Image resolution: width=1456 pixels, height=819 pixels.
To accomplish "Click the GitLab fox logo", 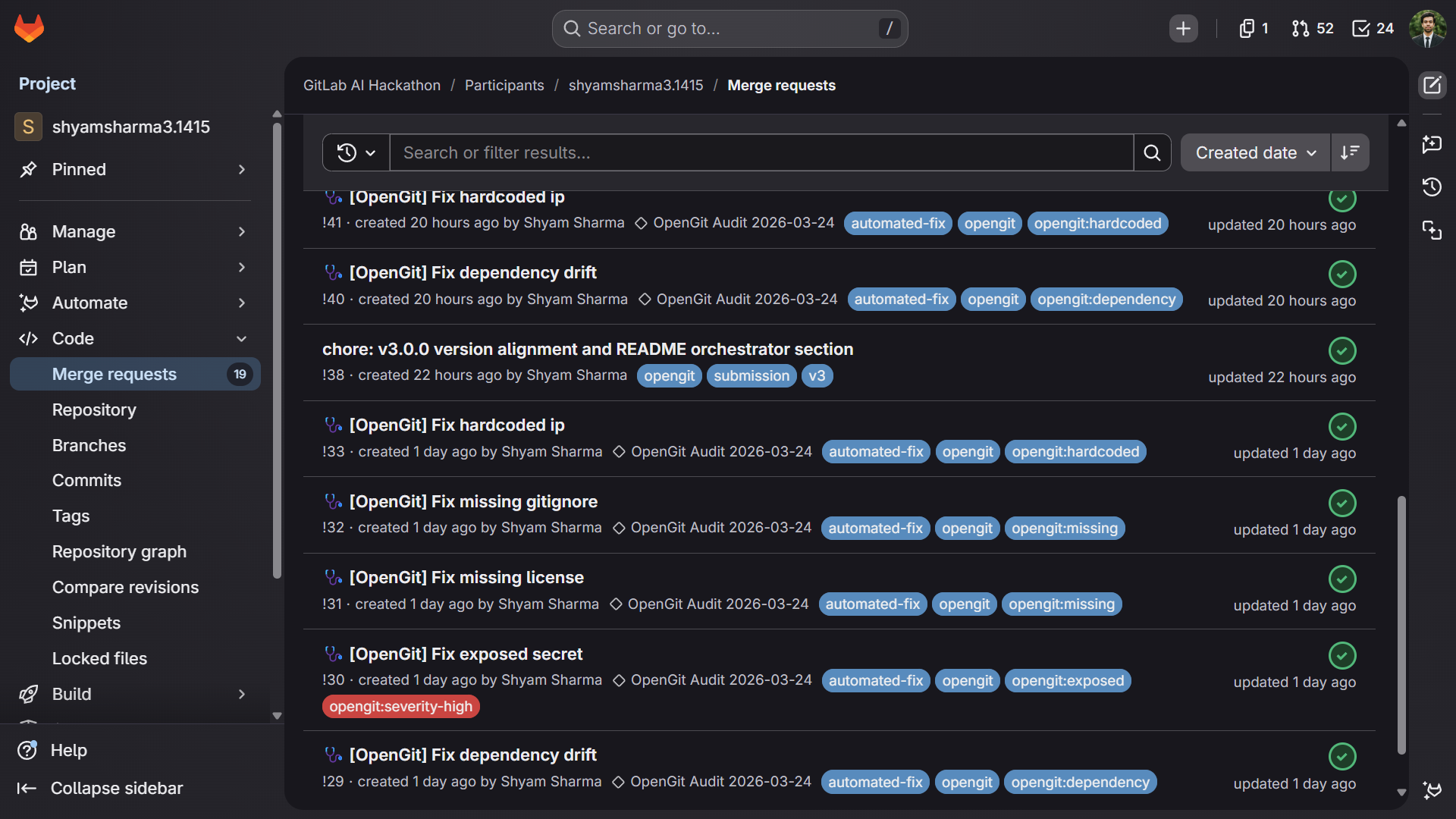I will (x=29, y=29).
